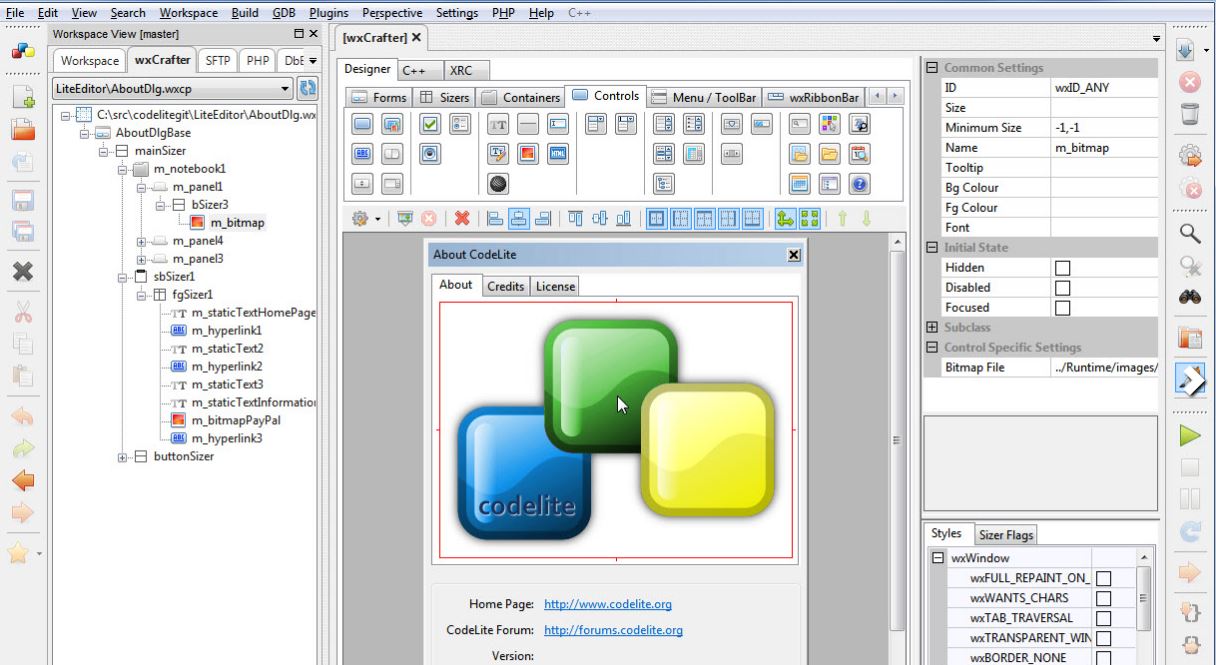Open the Plugins menu
The width and height of the screenshot is (1216, 665).
[329, 13]
